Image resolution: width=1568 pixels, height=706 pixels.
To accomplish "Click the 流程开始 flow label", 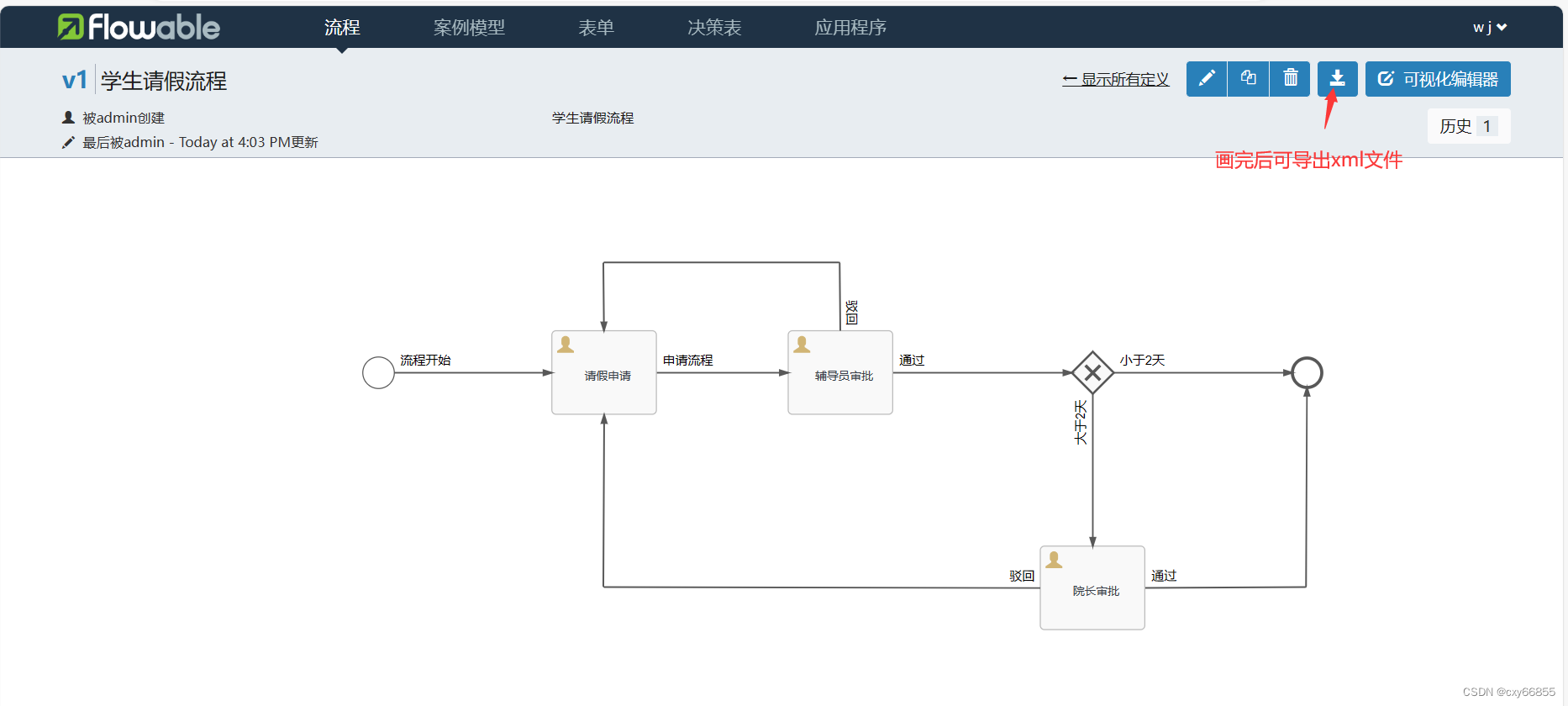I will [425, 360].
